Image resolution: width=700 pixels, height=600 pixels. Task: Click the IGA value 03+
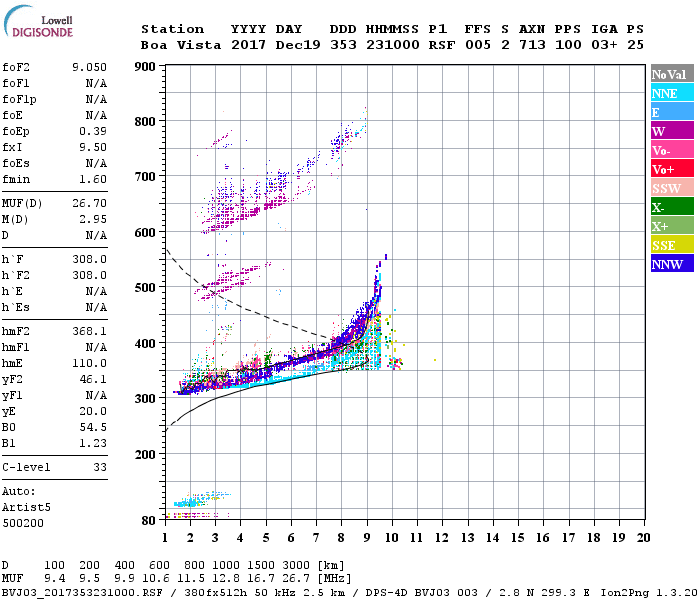pos(604,45)
